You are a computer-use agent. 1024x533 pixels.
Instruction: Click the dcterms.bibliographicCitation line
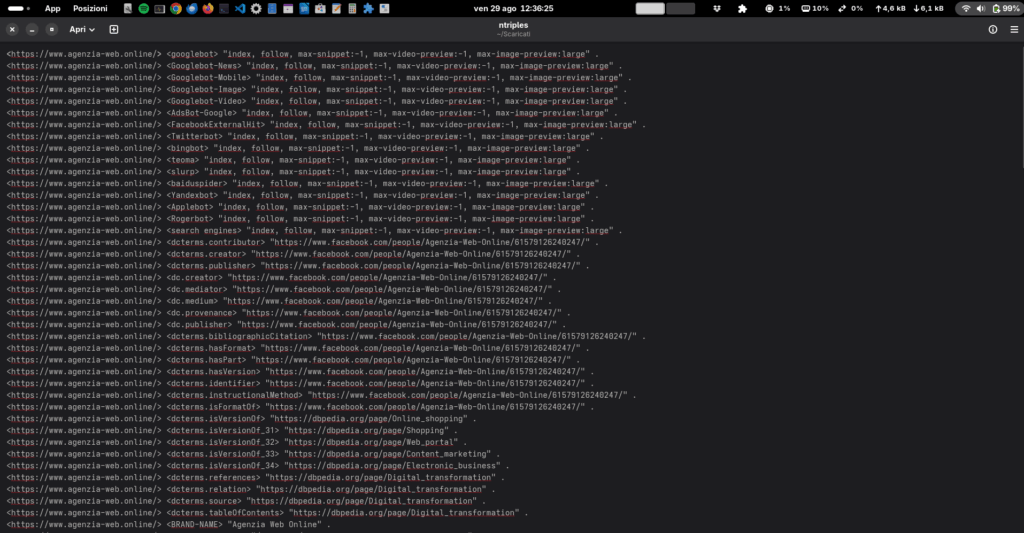[326, 336]
